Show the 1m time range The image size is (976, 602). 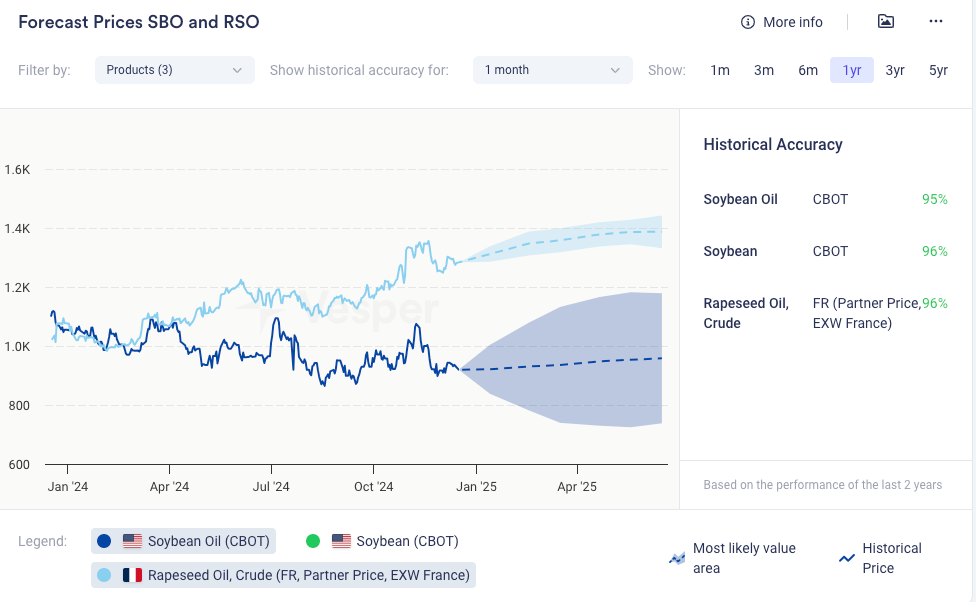[720, 70]
